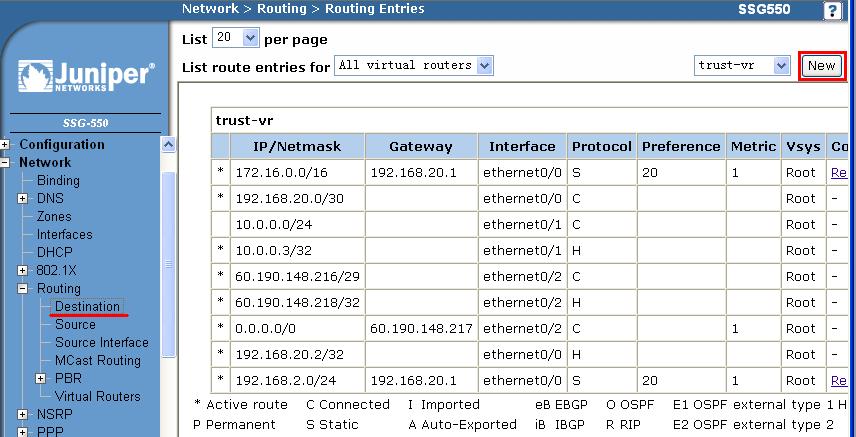Open the help question mark icon
The image size is (856, 437).
tap(831, 10)
